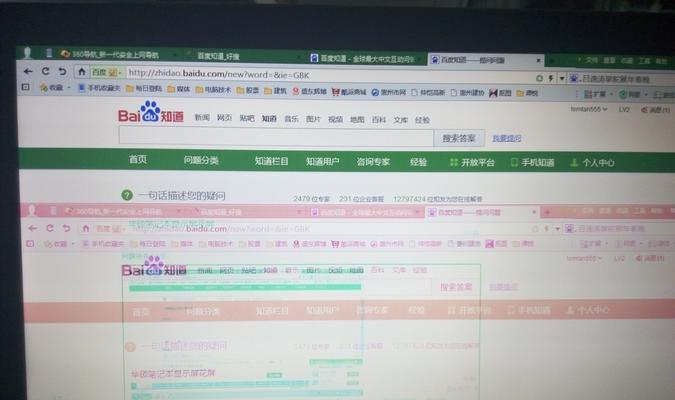Open the 惠州市网 bookmark

pos(389,92)
